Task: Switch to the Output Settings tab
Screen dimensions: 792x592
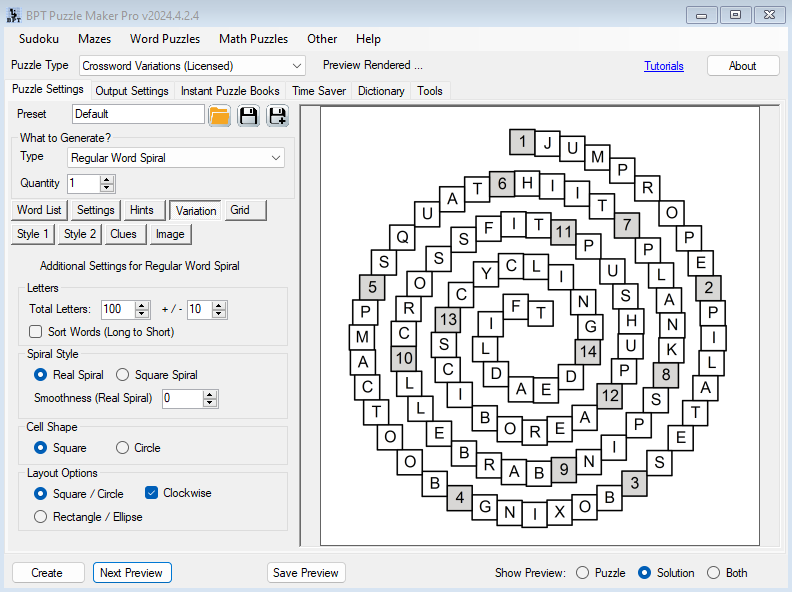Action: [132, 91]
